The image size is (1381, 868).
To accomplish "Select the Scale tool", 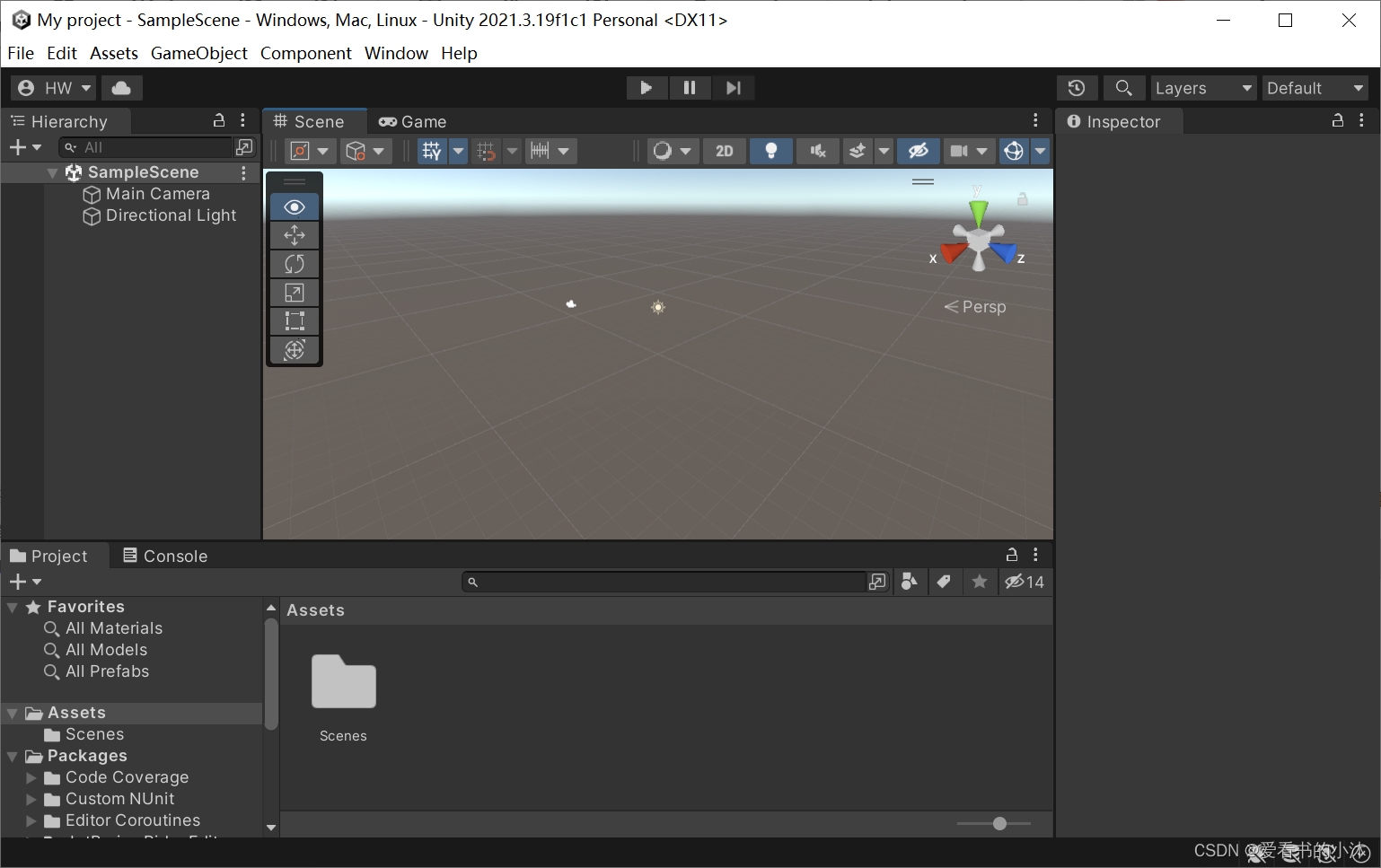I will 295,293.
